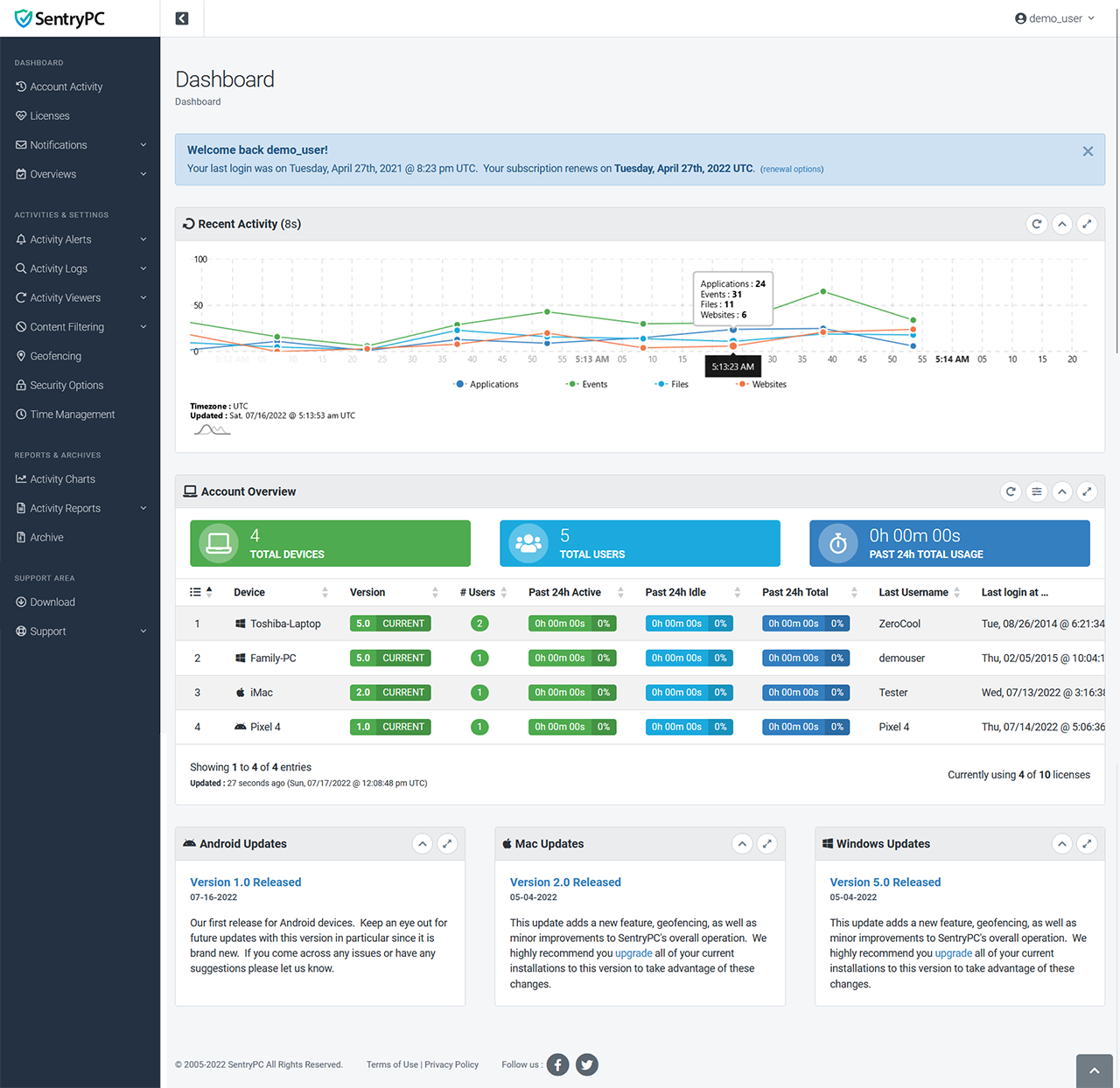
Task: Open Version 2.0 Released link
Action: point(565,882)
